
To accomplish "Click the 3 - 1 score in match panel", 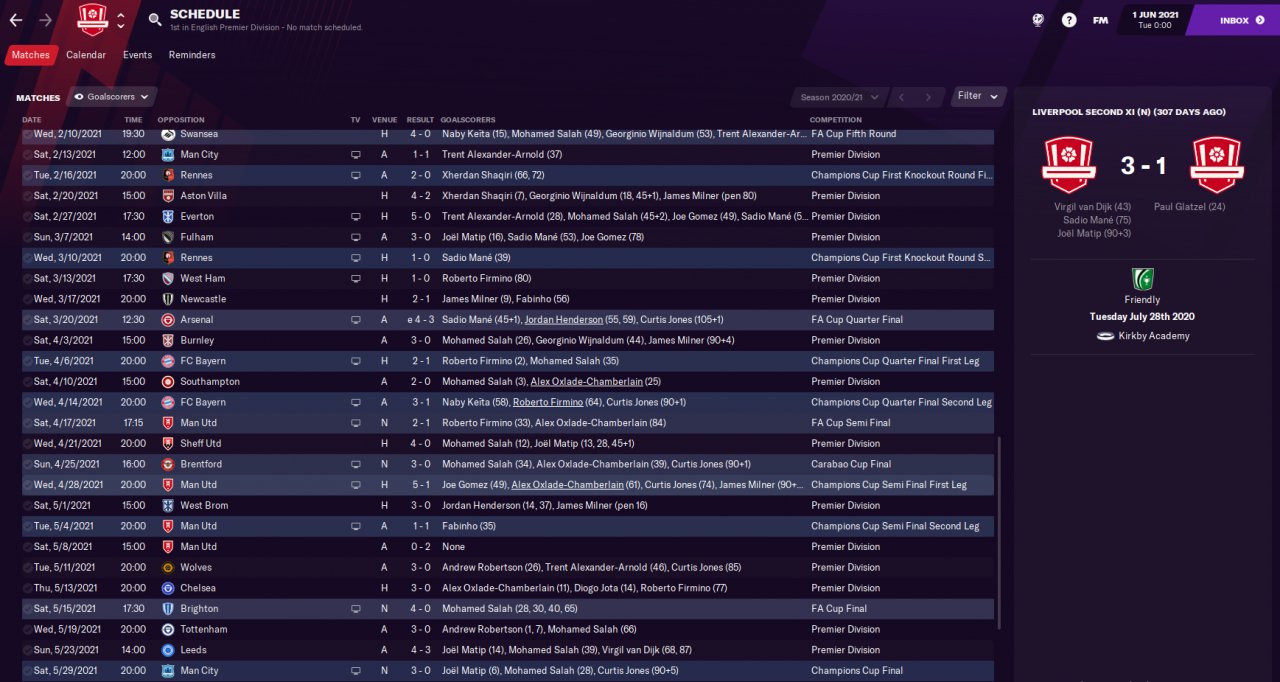I will tap(1141, 165).
